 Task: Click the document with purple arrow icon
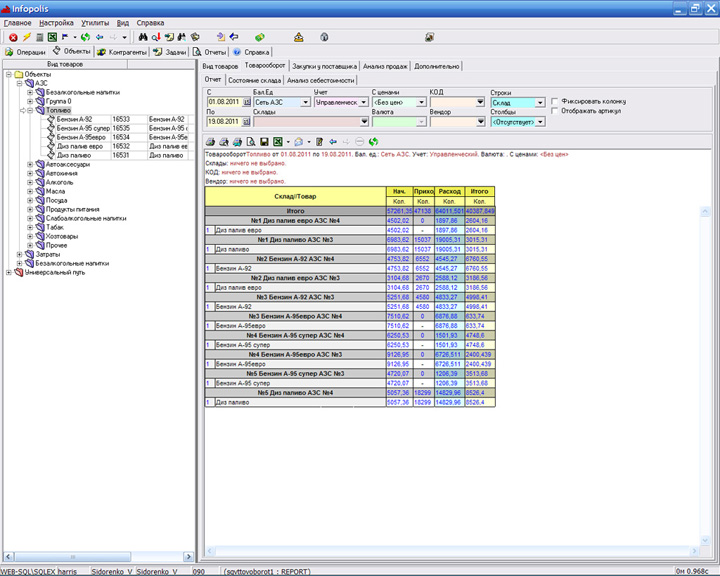coord(221,37)
